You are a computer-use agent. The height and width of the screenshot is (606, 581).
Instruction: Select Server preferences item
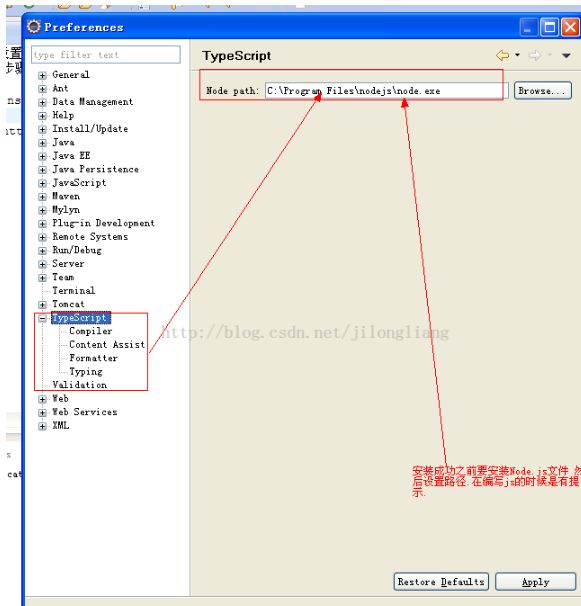tap(68, 264)
